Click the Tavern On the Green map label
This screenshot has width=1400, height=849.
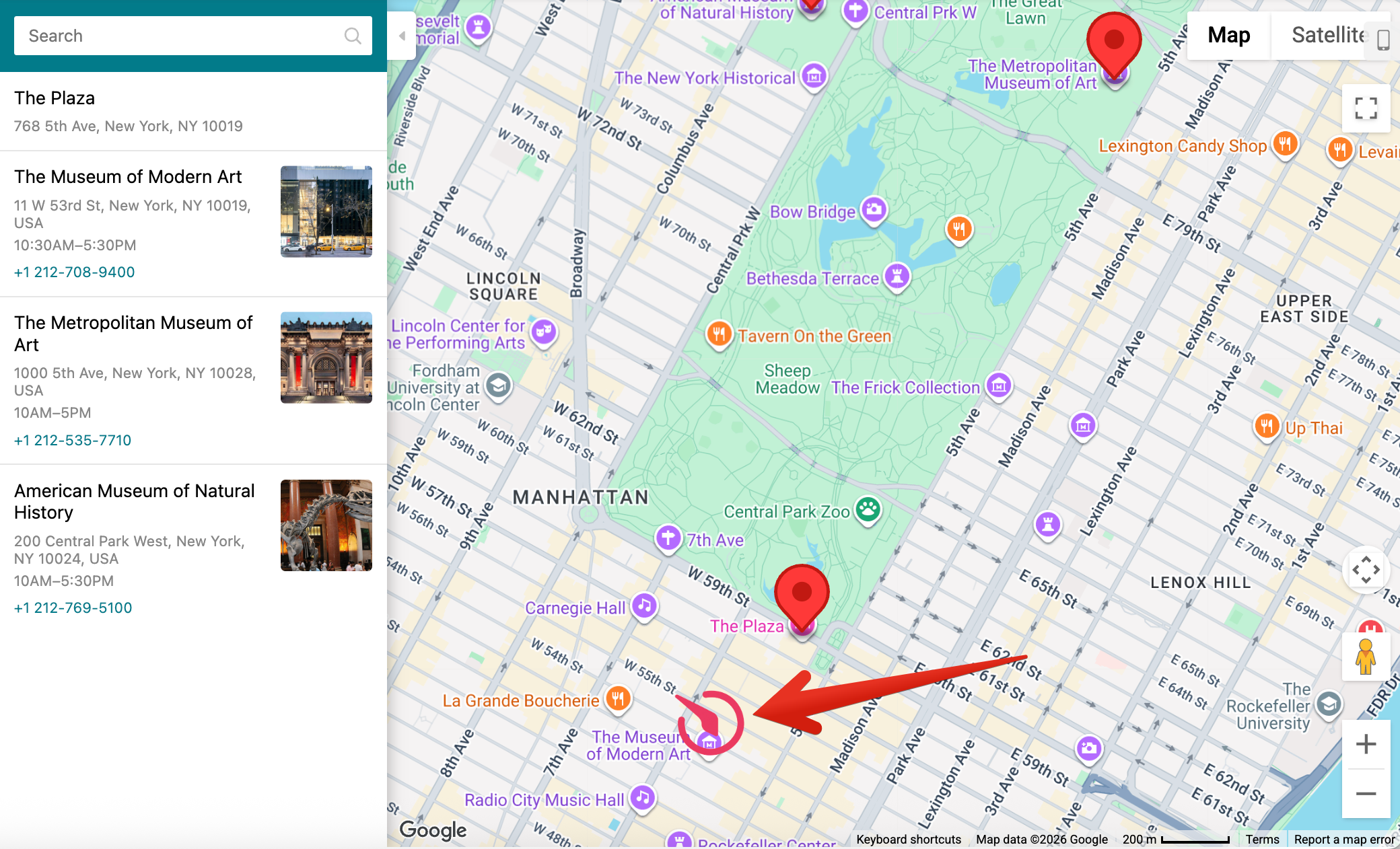point(814,336)
